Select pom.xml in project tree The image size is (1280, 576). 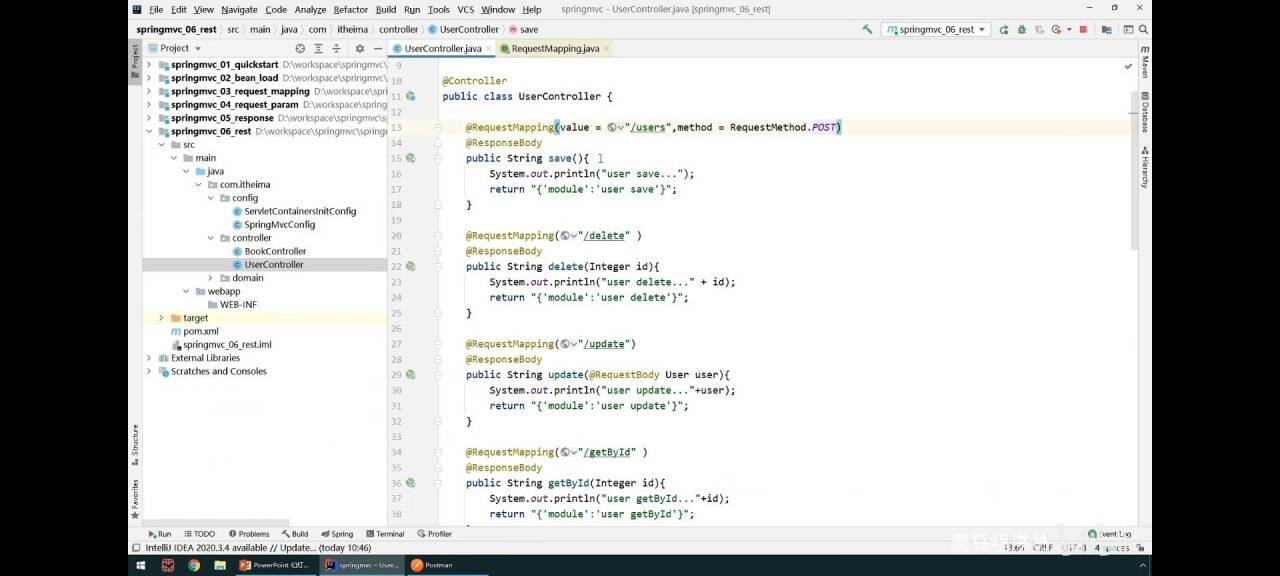pos(200,331)
